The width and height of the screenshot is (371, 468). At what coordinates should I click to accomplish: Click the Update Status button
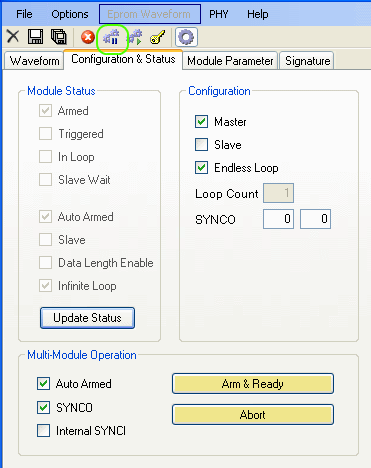[87, 318]
